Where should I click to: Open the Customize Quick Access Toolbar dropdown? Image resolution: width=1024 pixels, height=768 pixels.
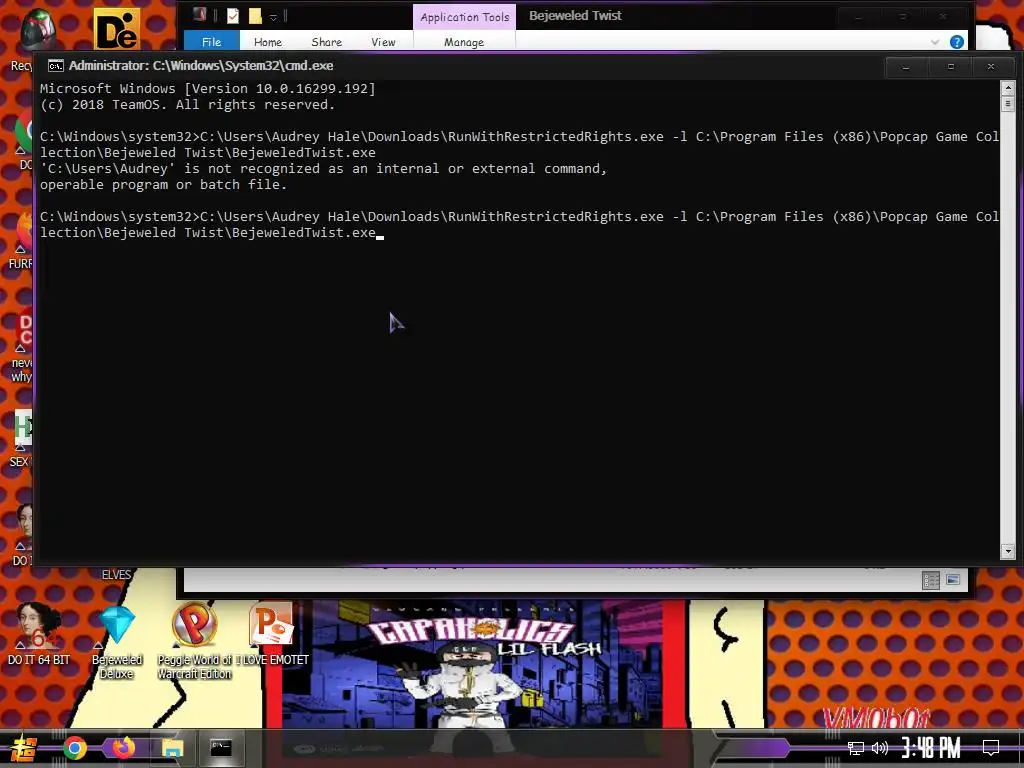coord(274,17)
